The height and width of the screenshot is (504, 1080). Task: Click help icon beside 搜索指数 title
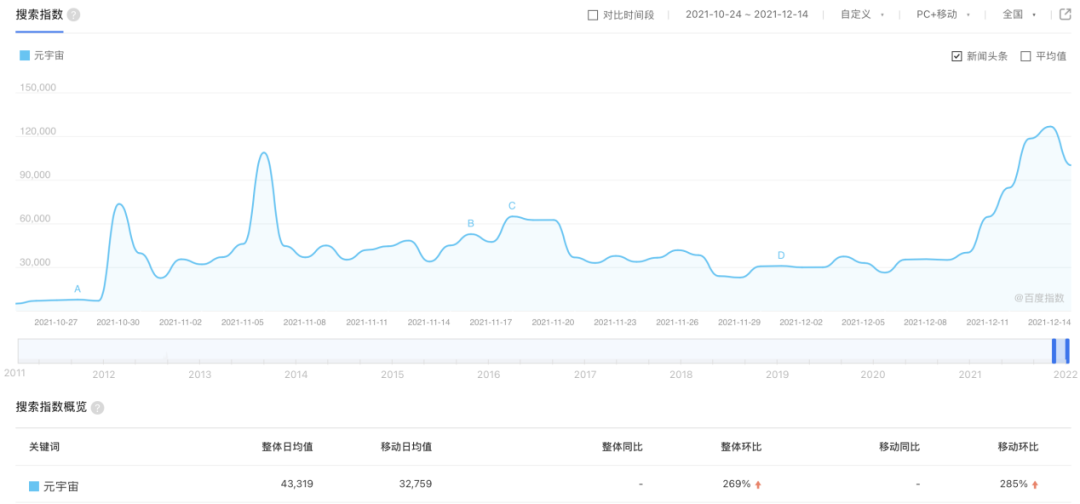(x=74, y=15)
